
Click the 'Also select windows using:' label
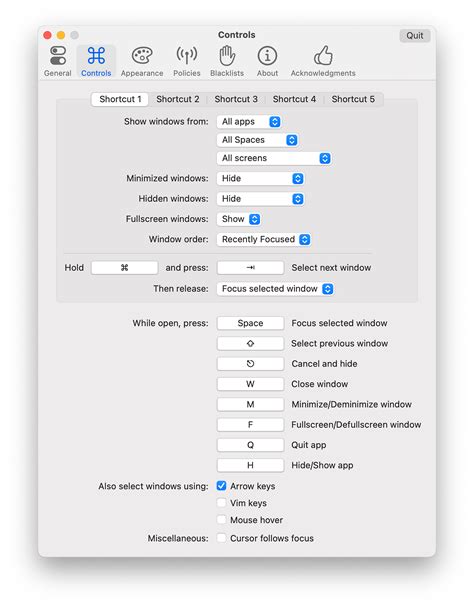click(153, 486)
